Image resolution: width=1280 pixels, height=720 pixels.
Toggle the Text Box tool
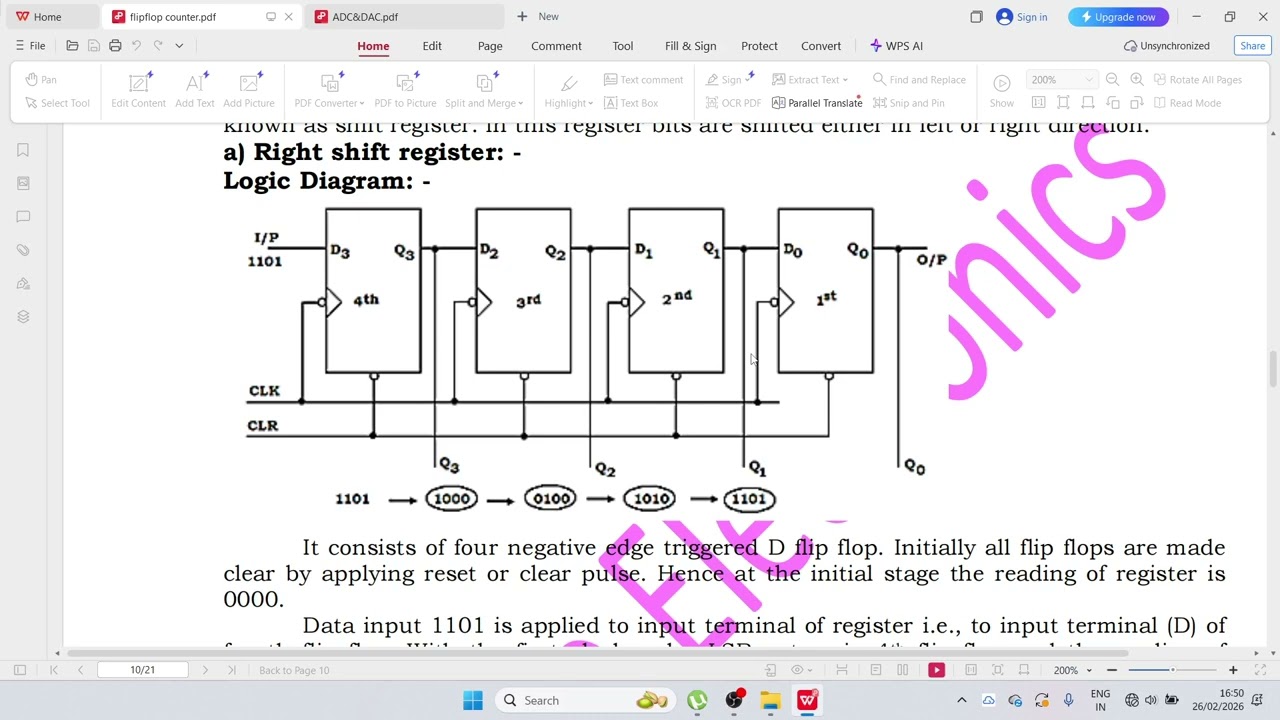(x=631, y=103)
